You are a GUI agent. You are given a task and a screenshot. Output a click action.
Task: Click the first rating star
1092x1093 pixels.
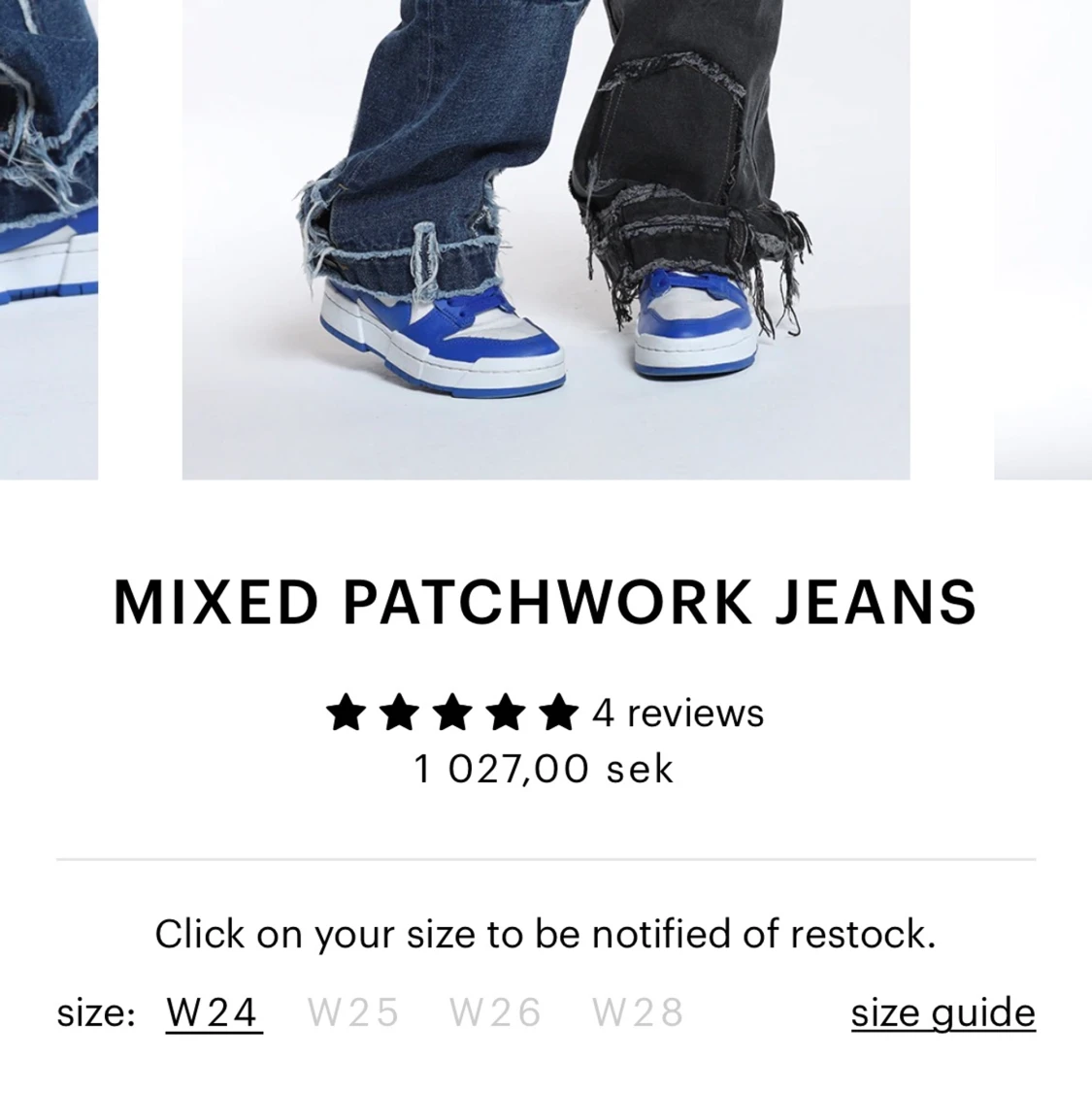(x=347, y=712)
